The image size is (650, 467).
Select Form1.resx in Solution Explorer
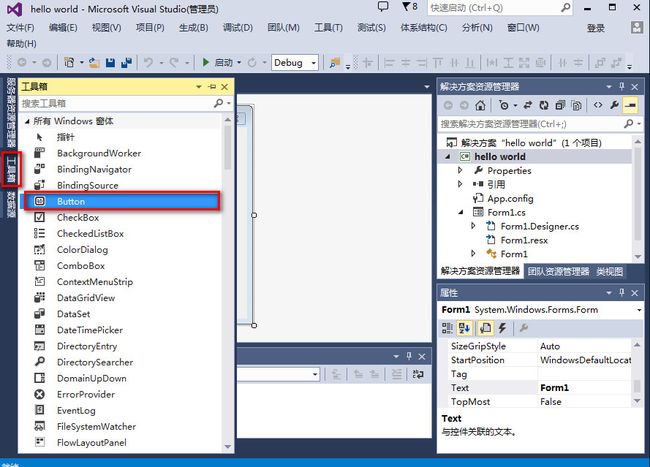(524, 240)
